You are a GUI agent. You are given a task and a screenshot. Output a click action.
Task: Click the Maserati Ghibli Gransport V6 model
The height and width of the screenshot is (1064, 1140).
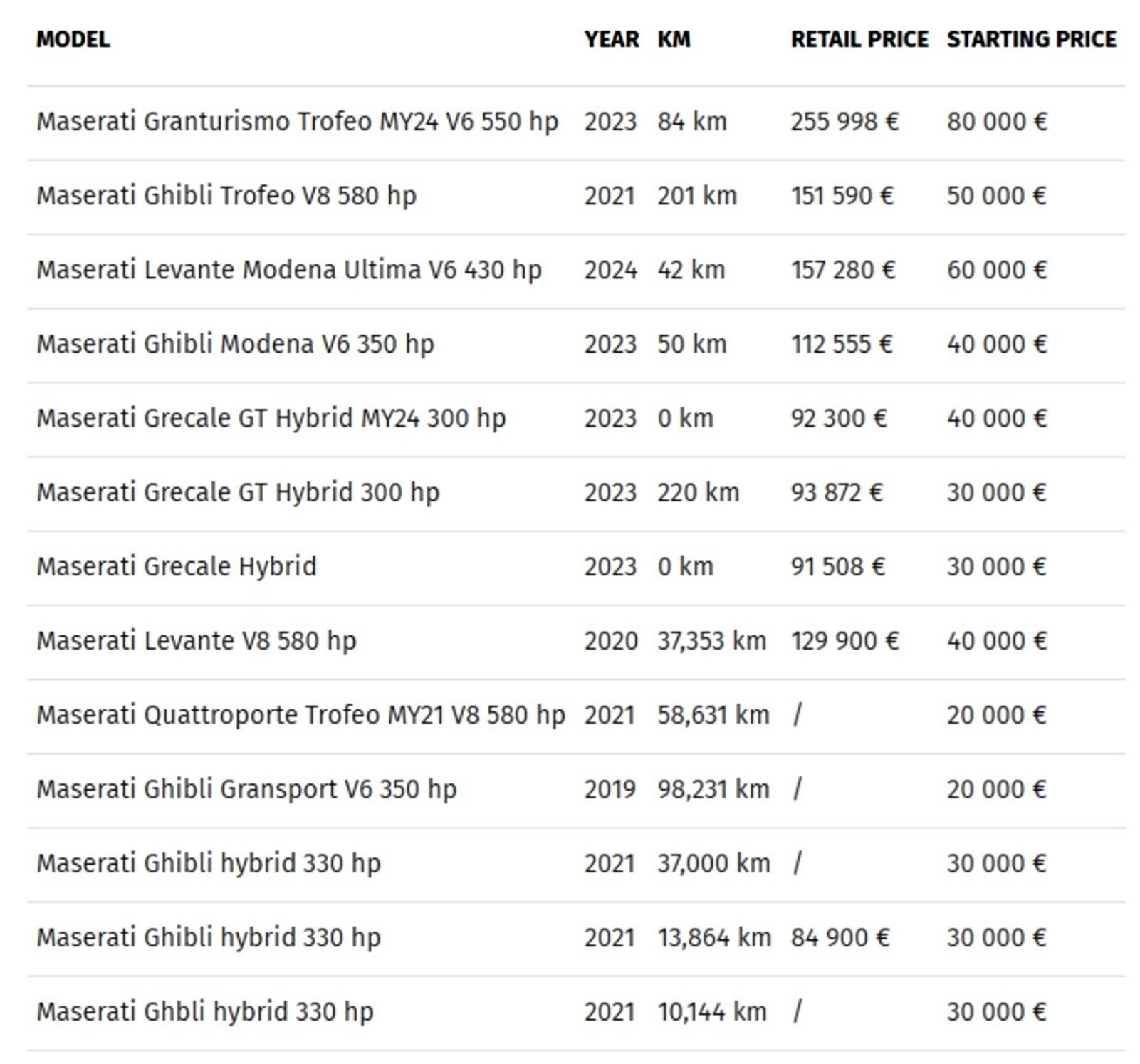pos(246,789)
